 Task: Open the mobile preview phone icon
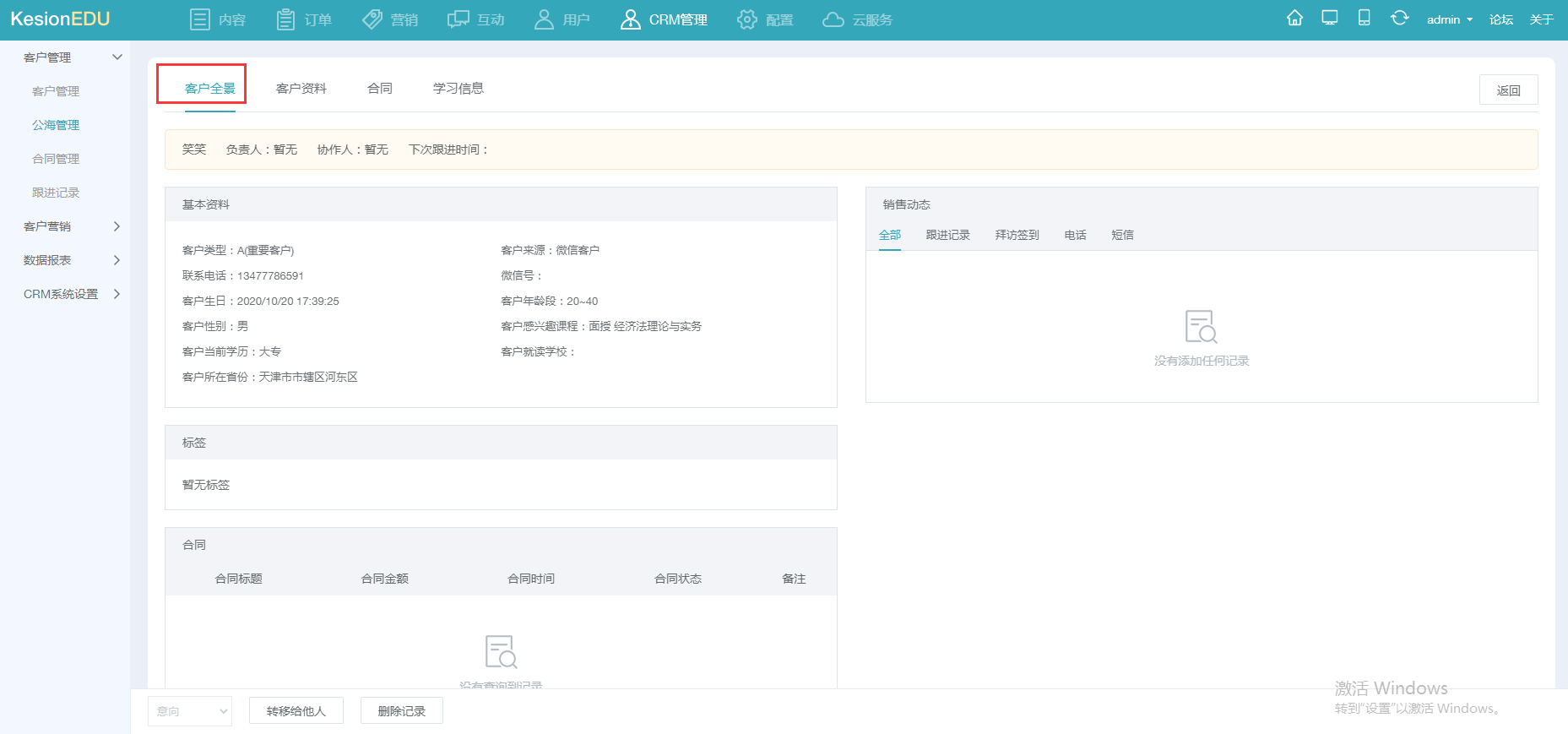tap(1364, 18)
